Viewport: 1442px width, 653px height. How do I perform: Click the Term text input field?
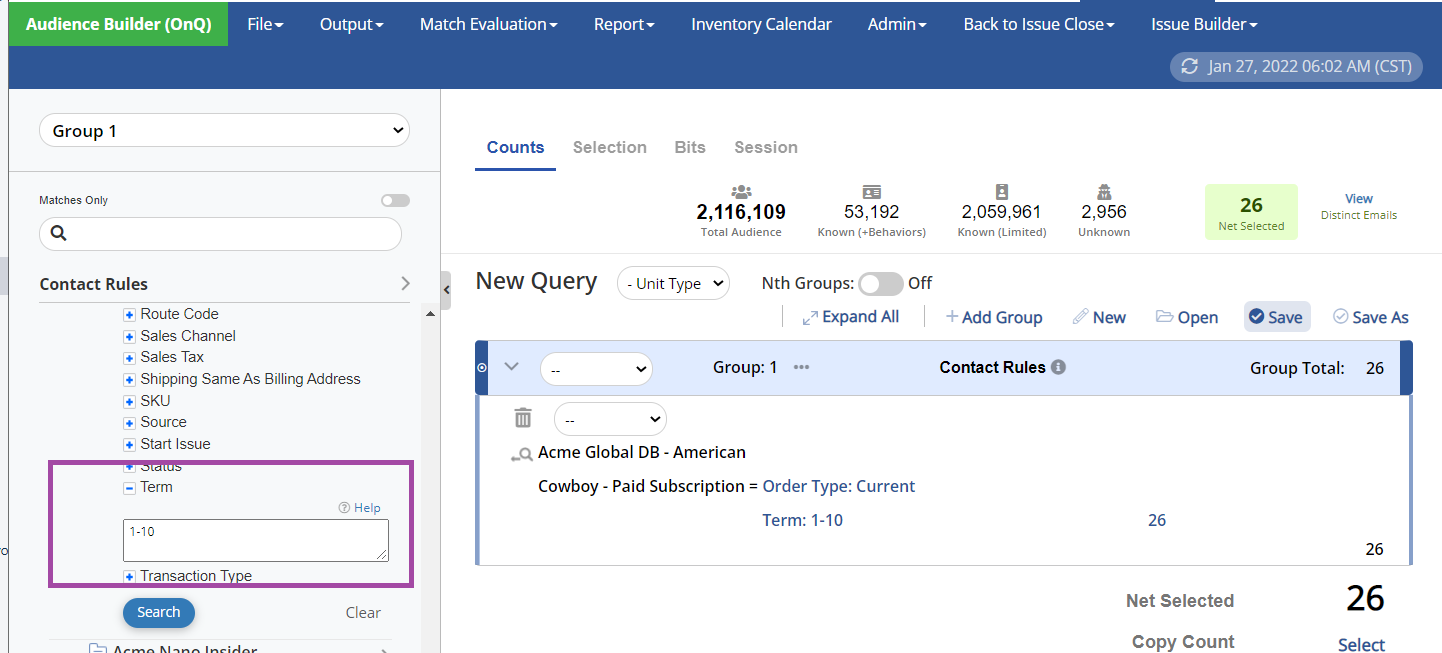256,540
